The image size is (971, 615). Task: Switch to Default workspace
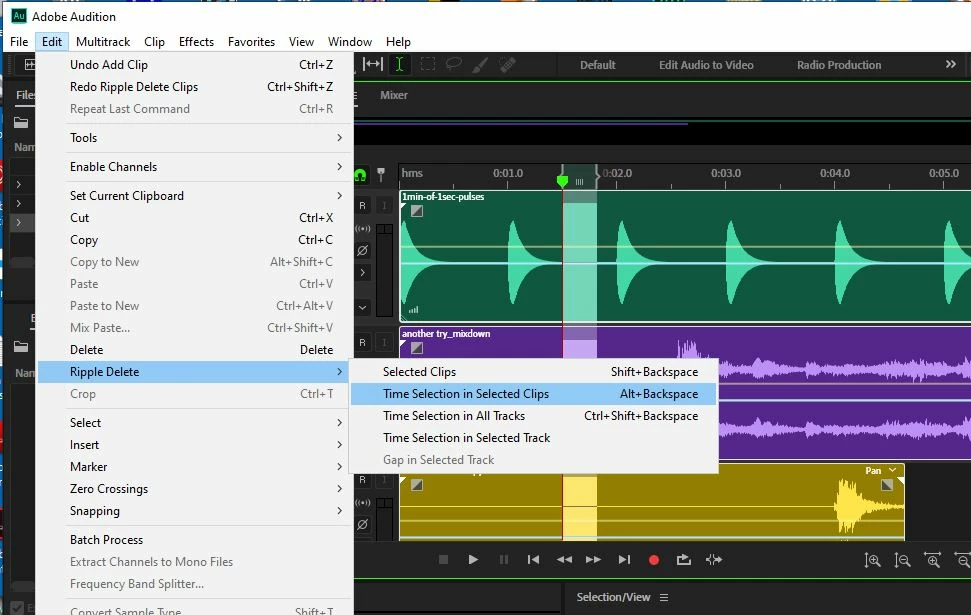[598, 65]
